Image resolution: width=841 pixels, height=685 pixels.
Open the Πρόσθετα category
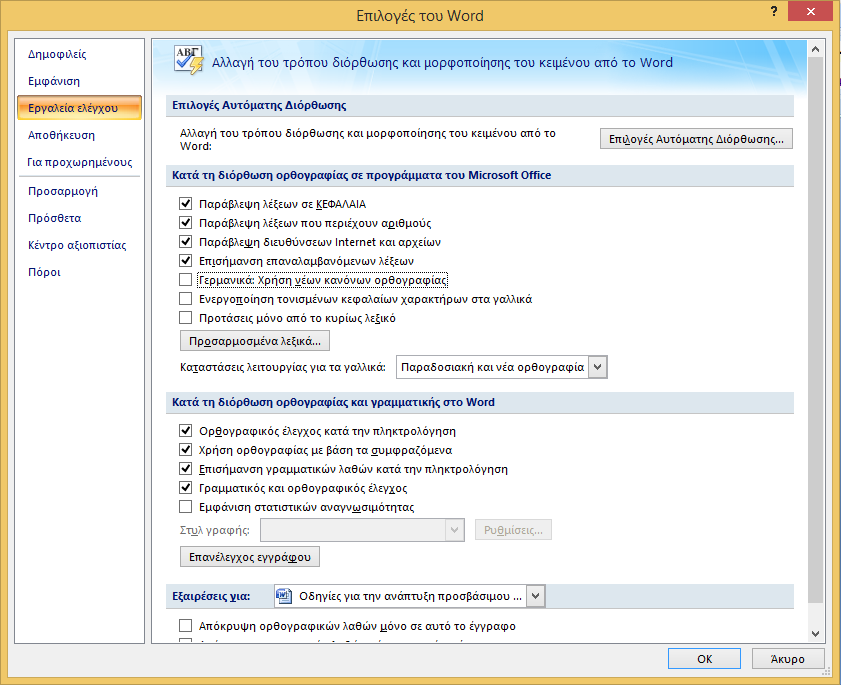[55, 218]
